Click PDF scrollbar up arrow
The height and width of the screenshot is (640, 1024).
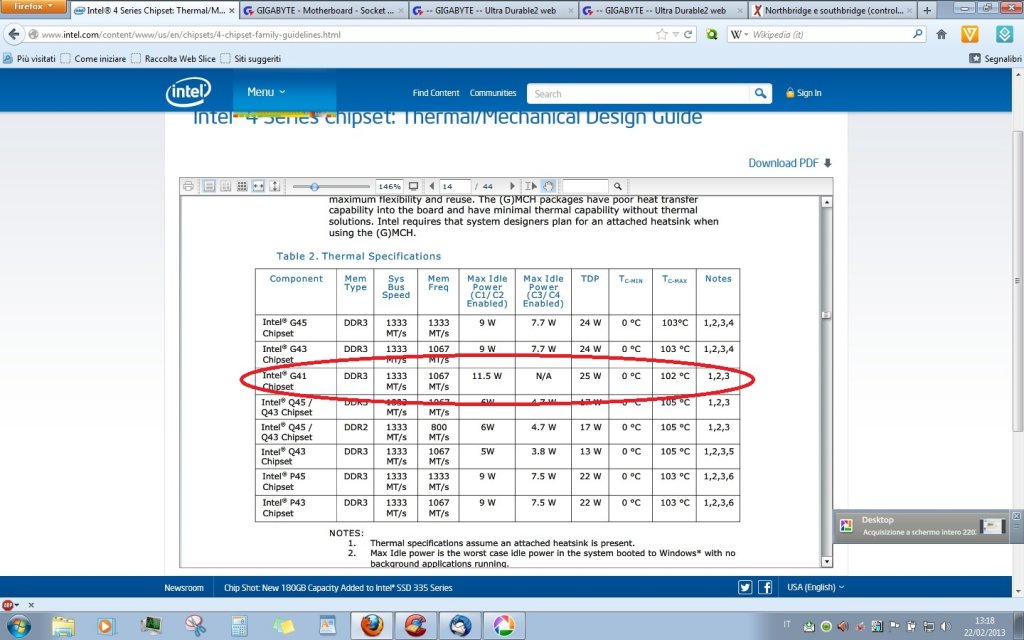(826, 202)
